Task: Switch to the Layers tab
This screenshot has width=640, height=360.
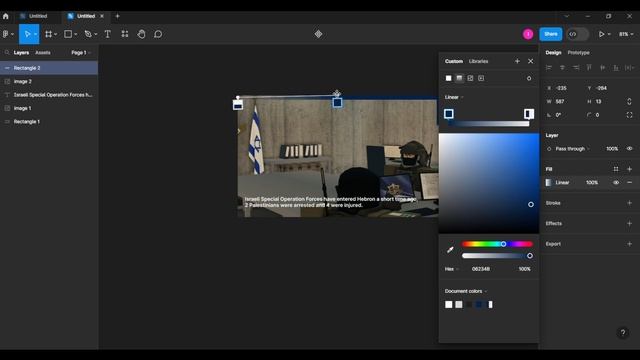Action: pyautogui.click(x=21, y=53)
